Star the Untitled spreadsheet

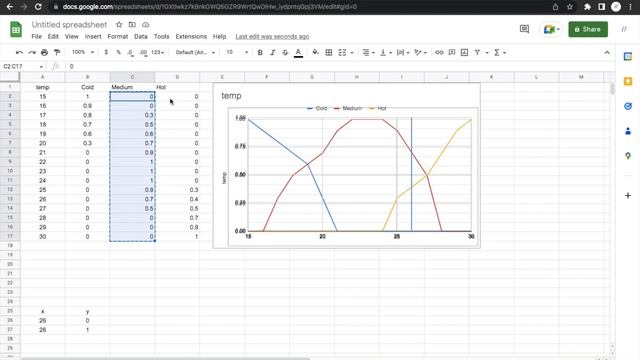tap(119, 24)
